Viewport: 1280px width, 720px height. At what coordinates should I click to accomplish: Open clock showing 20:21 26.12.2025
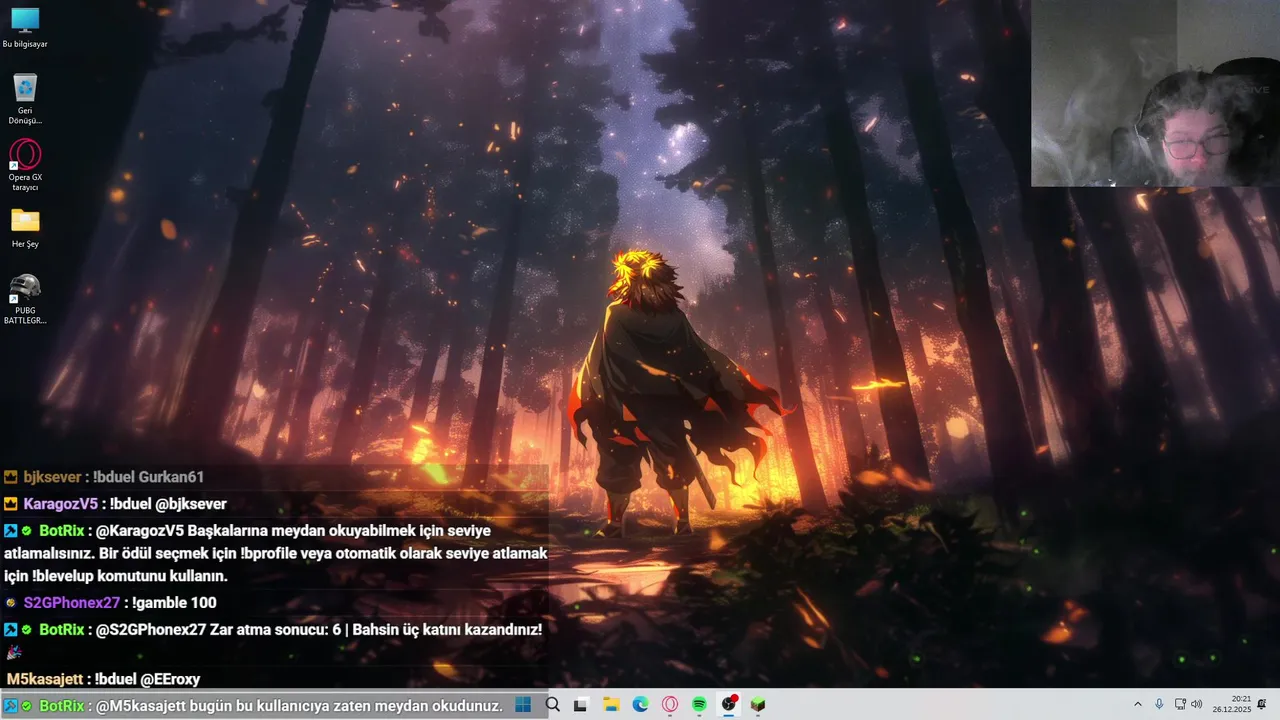point(1232,705)
